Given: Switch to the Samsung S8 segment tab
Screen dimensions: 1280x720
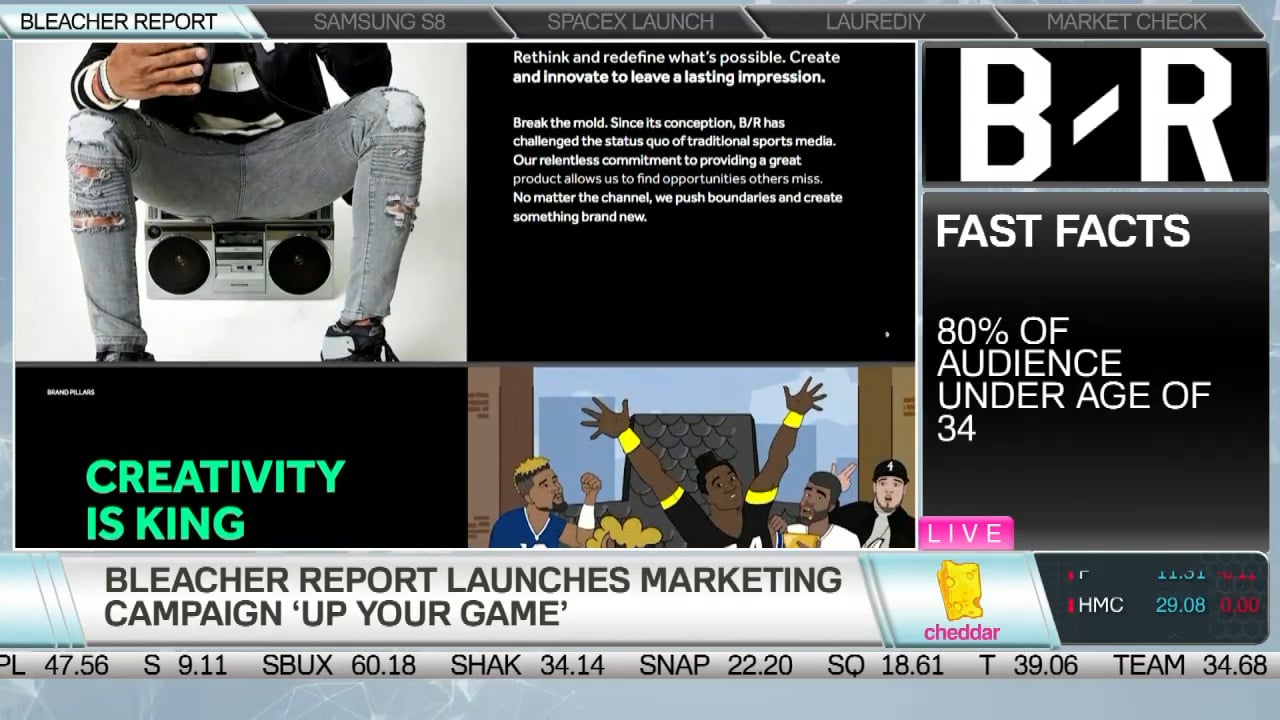Looking at the screenshot, I should click(379, 21).
